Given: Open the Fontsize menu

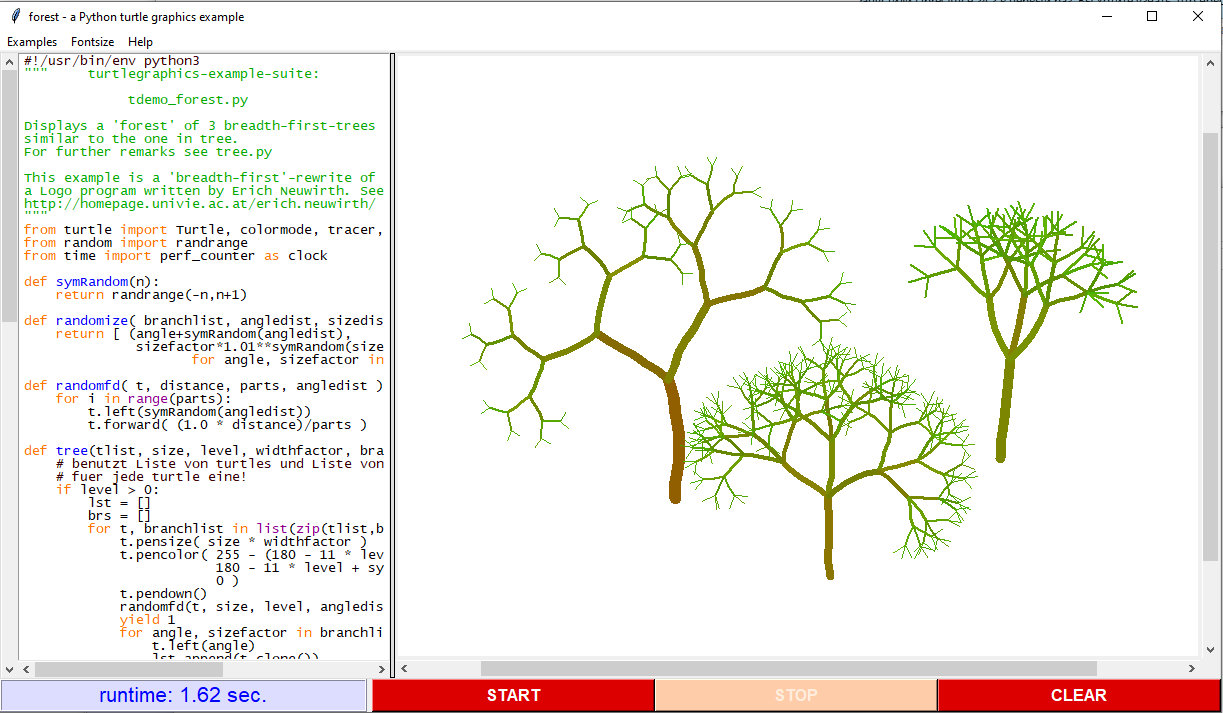Looking at the screenshot, I should (92, 42).
